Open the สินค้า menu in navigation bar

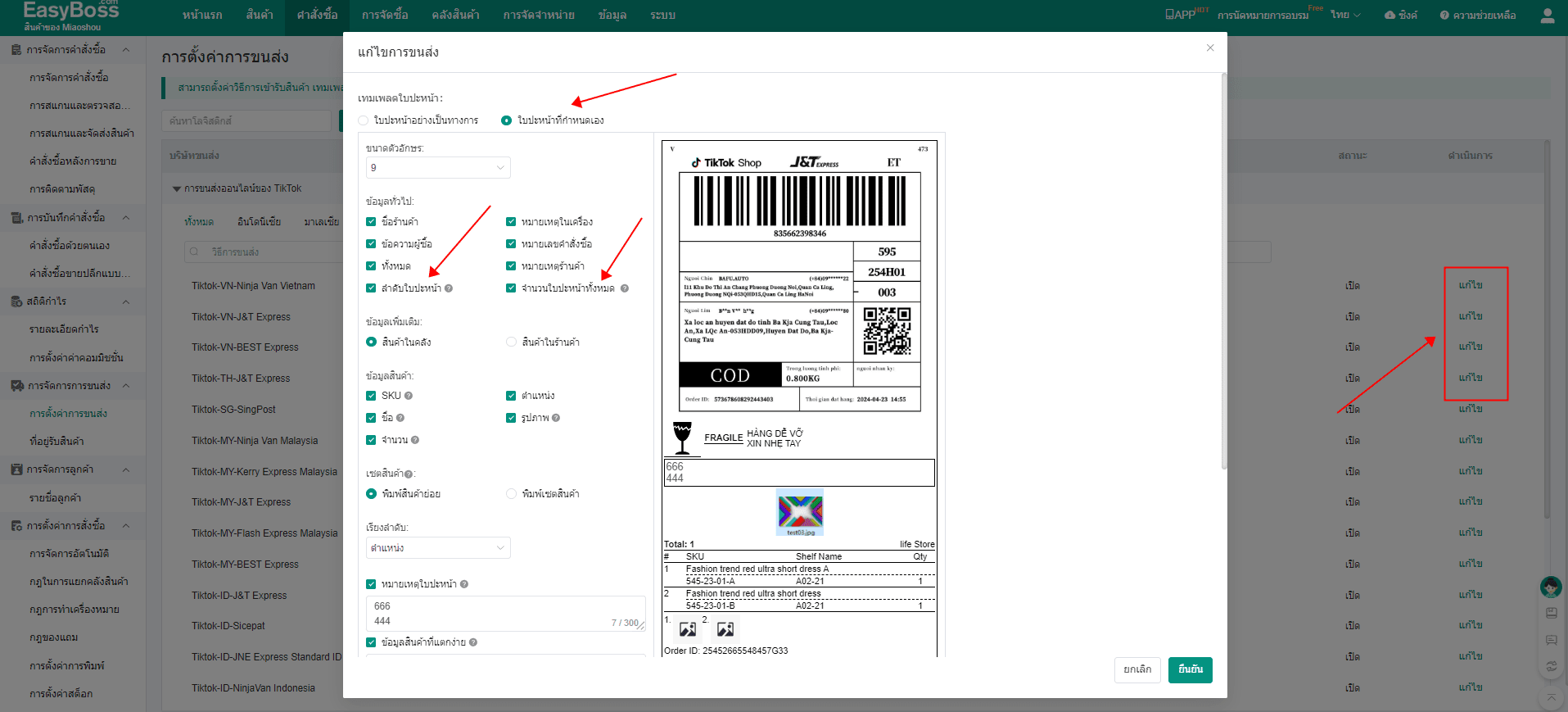click(x=260, y=16)
